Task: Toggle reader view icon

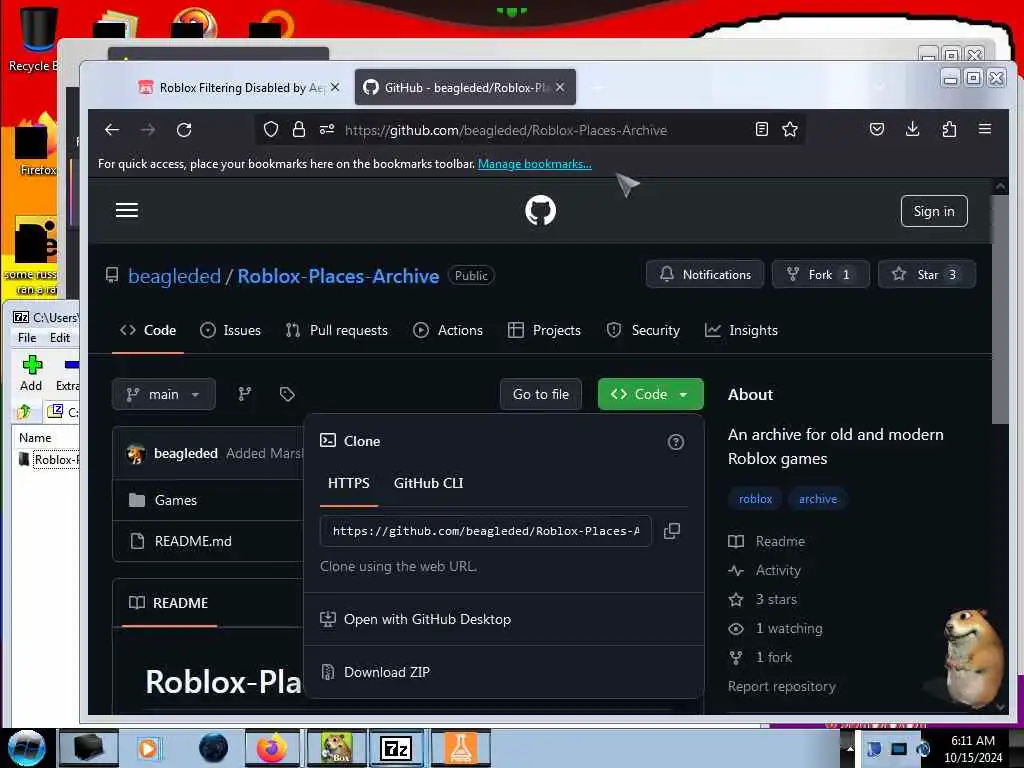Action: (x=761, y=129)
